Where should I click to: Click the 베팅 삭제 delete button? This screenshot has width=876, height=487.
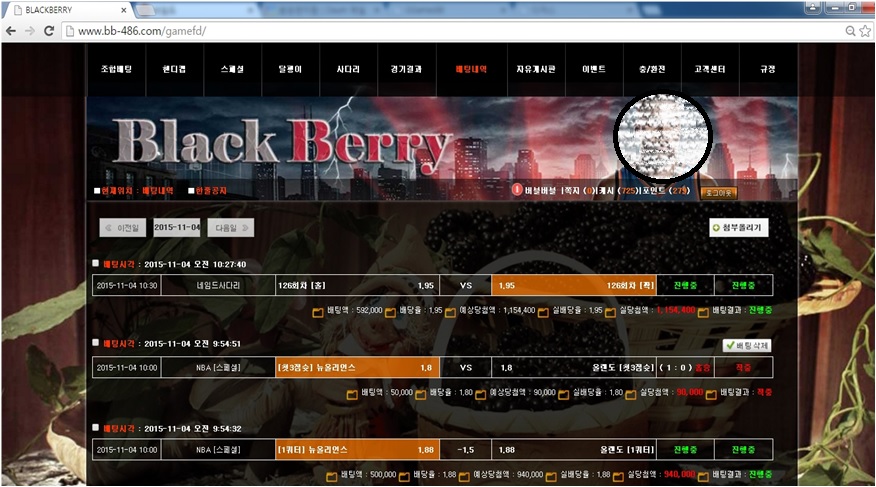[x=747, y=346]
